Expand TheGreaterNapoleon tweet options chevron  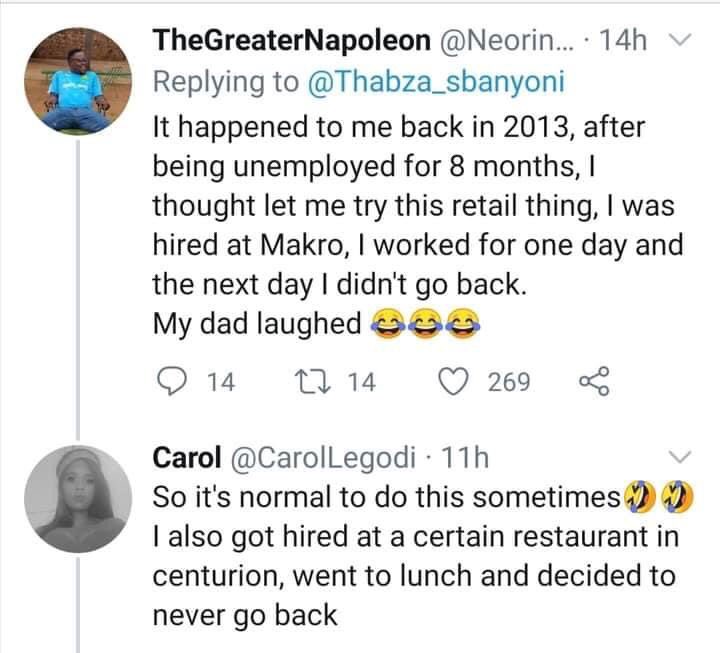click(x=680, y=40)
